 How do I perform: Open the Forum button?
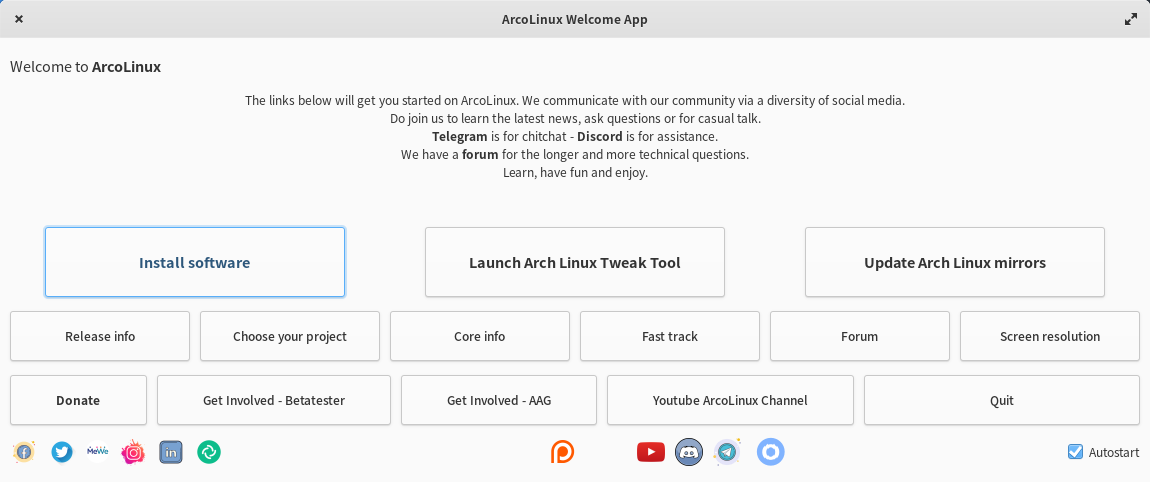860,336
